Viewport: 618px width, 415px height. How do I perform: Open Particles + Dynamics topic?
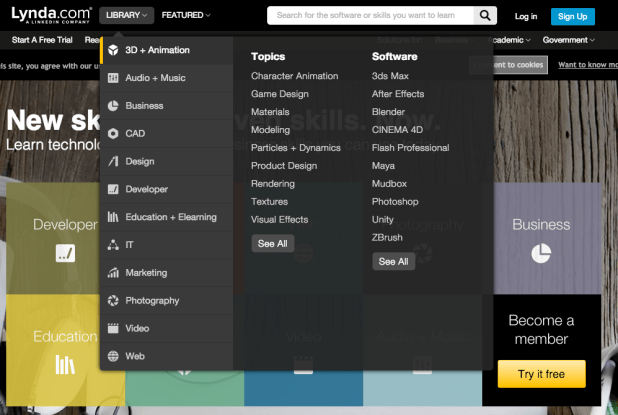[296, 148]
